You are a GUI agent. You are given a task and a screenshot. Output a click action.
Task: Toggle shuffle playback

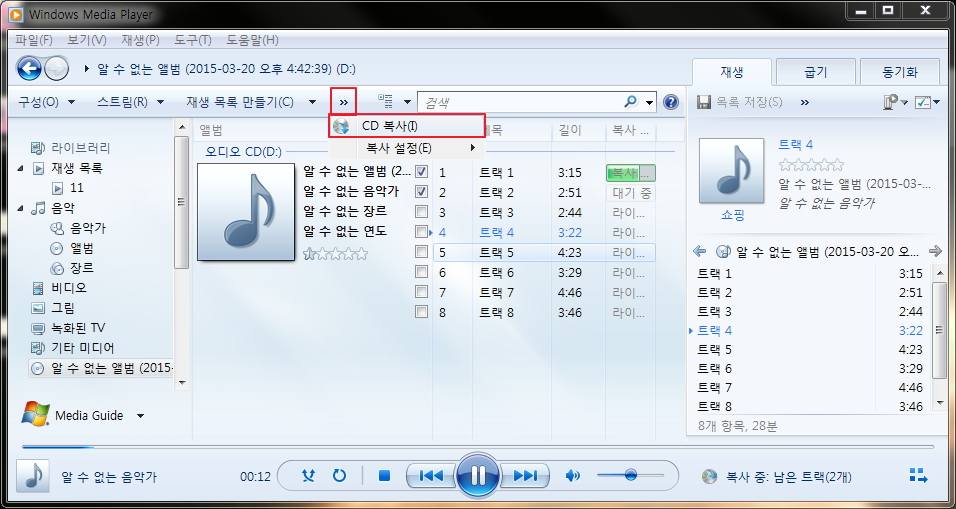point(309,475)
